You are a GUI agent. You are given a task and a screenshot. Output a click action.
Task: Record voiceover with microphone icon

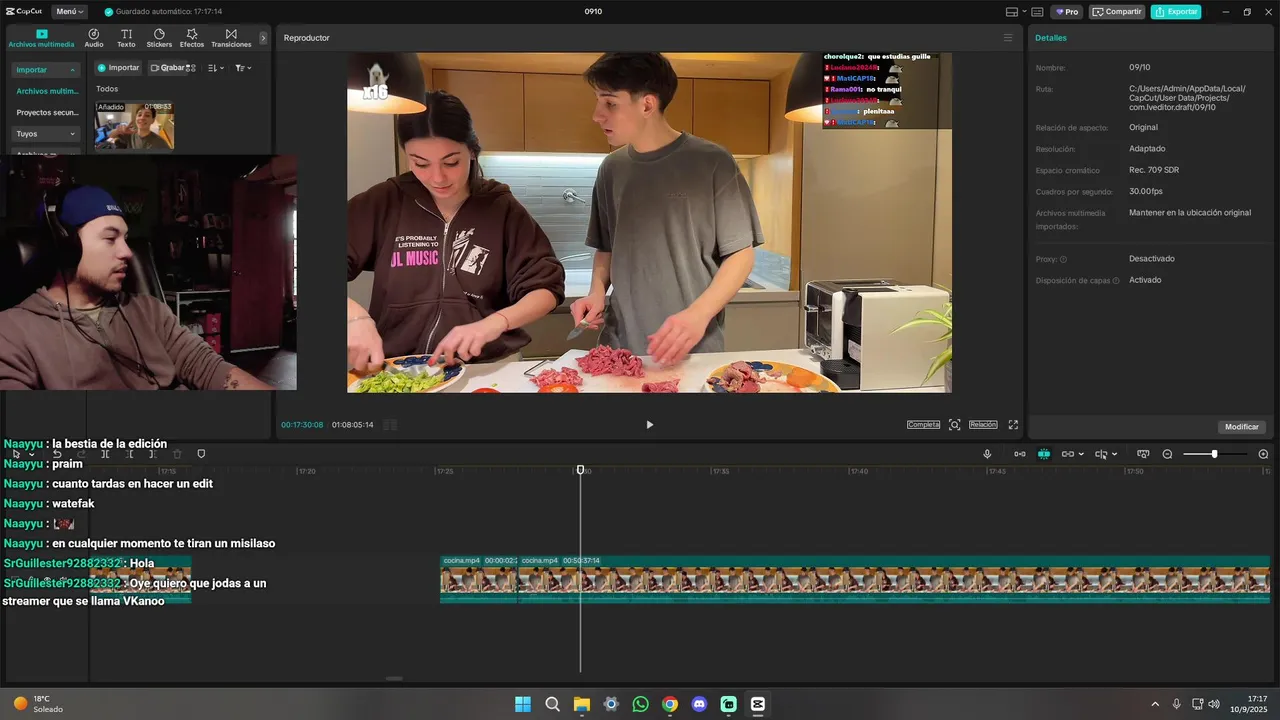987,454
